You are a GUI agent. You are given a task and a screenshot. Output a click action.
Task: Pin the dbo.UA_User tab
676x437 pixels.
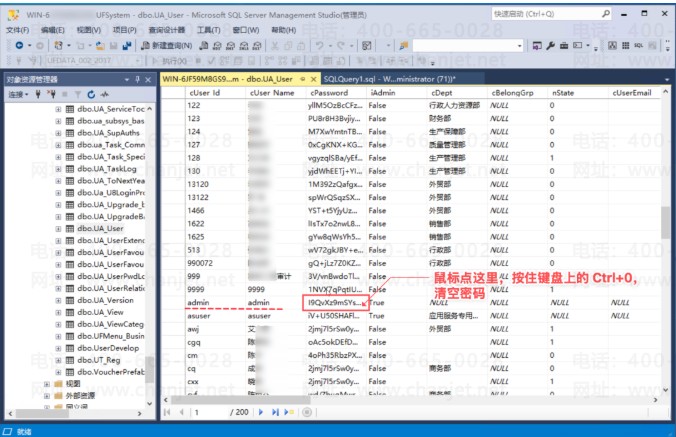[x=303, y=79]
